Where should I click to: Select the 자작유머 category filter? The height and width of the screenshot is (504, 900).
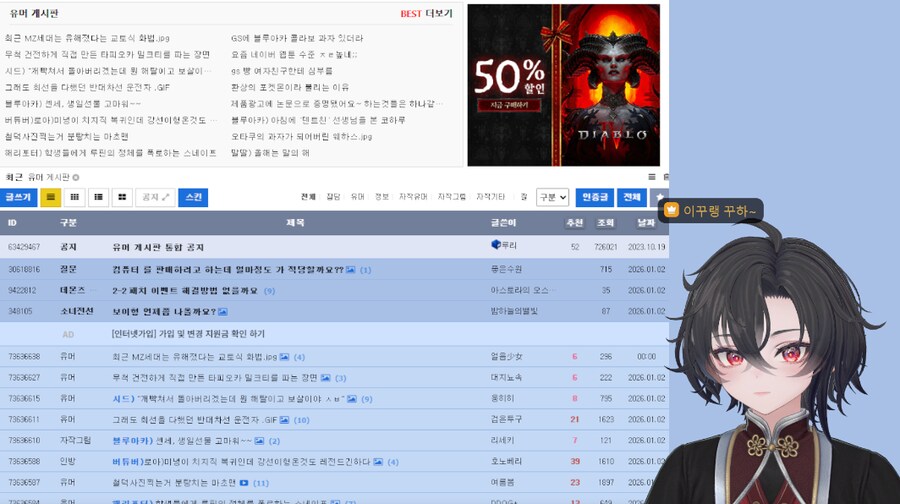tap(413, 197)
